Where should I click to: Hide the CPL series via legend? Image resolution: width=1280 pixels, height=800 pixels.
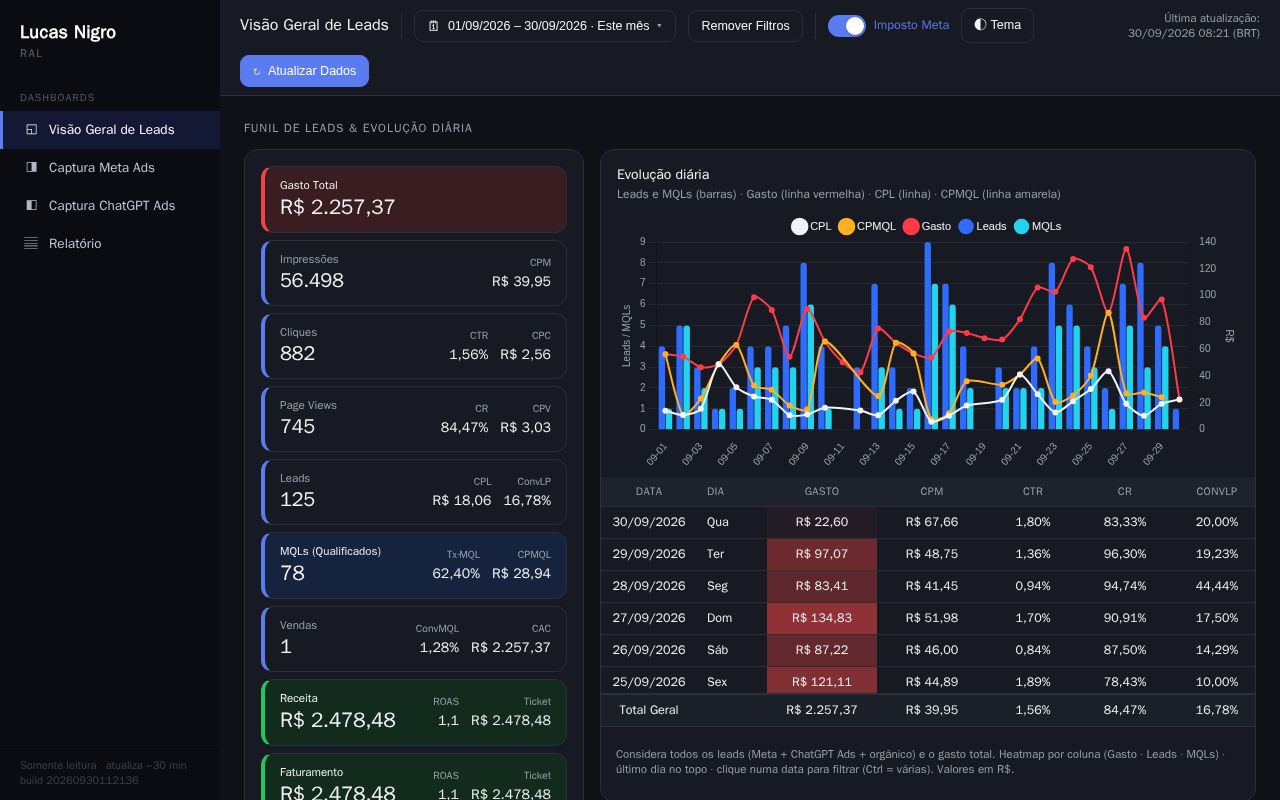pyautogui.click(x=811, y=227)
